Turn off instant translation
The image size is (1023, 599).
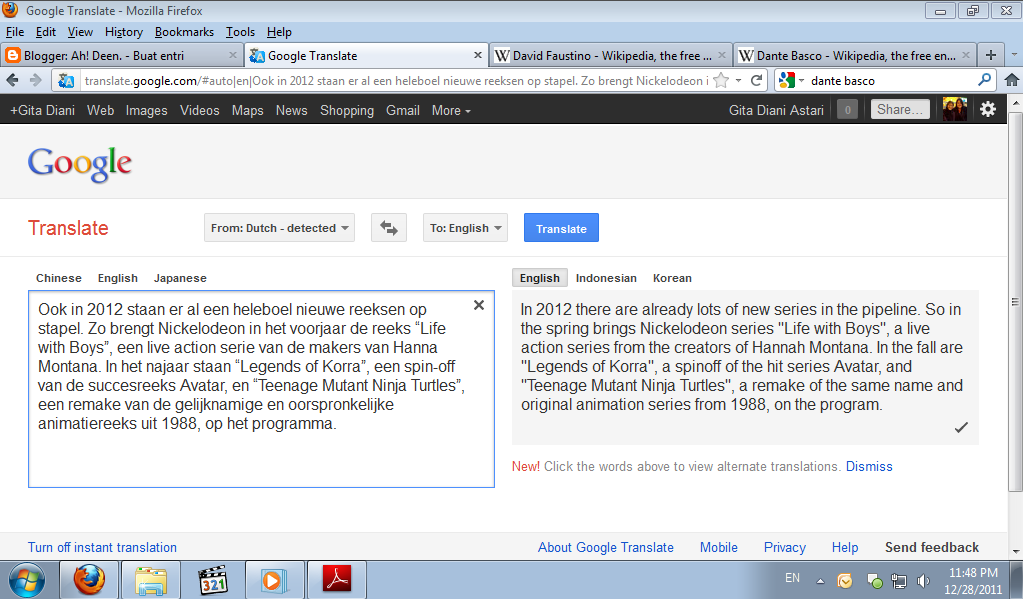[x=101, y=547]
